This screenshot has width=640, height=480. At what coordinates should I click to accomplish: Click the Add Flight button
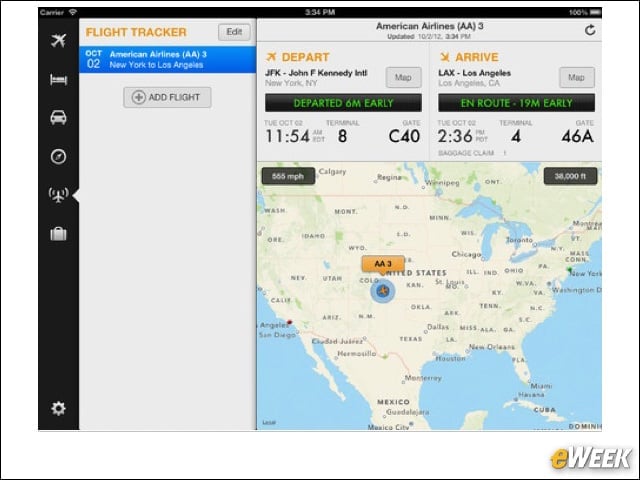tap(167, 97)
